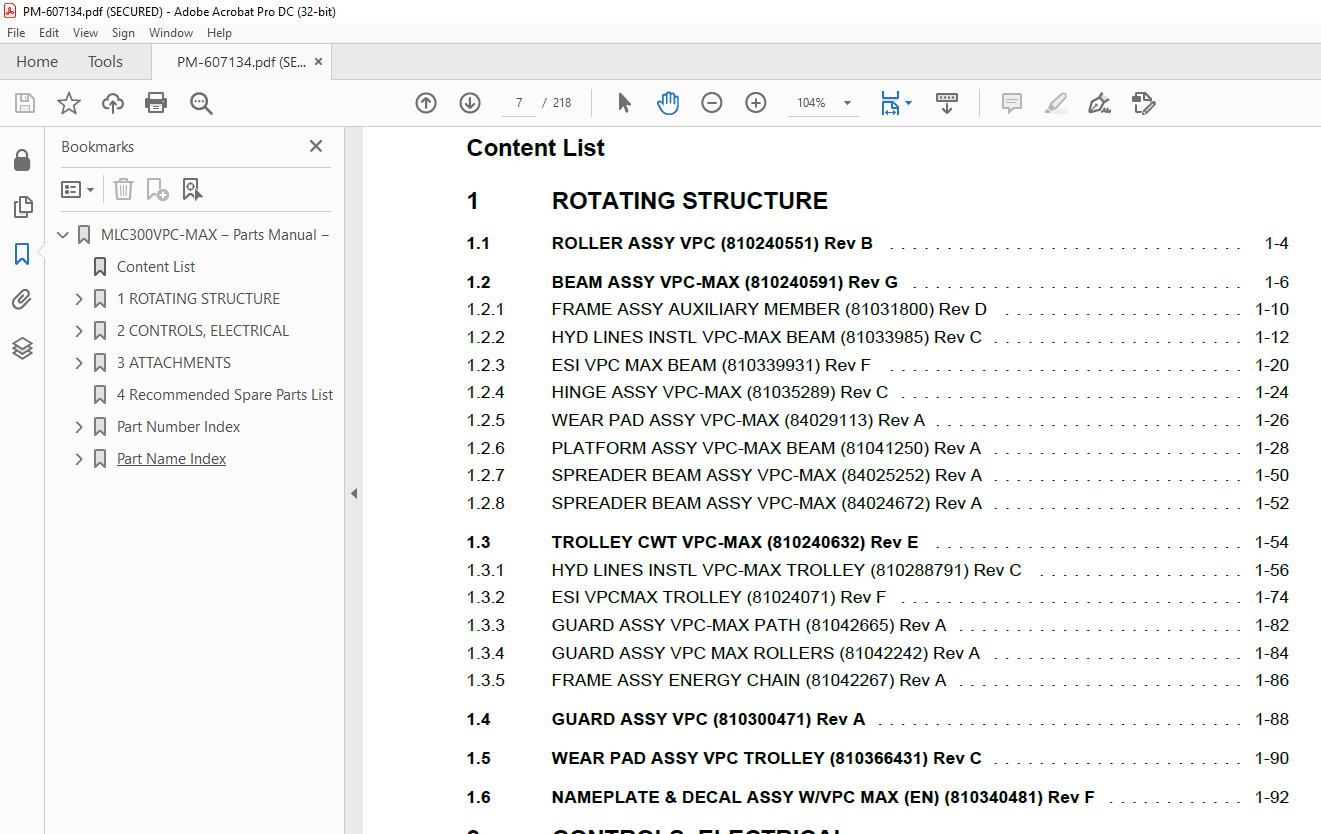
Task: Click the stamp tool icon
Action: click(1144, 103)
